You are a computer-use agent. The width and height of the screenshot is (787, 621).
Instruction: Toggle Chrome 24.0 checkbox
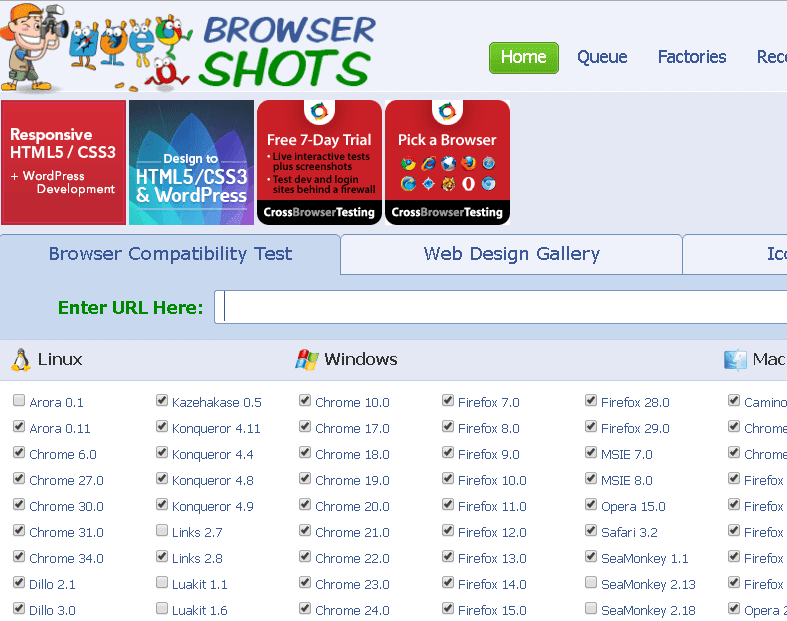coord(305,608)
